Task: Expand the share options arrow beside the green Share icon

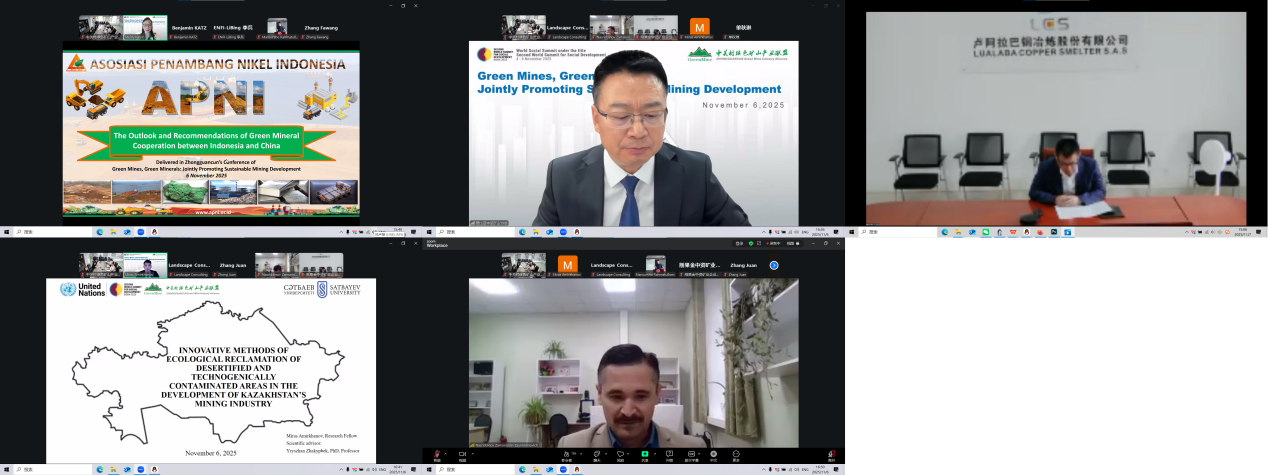Action: click(x=655, y=453)
